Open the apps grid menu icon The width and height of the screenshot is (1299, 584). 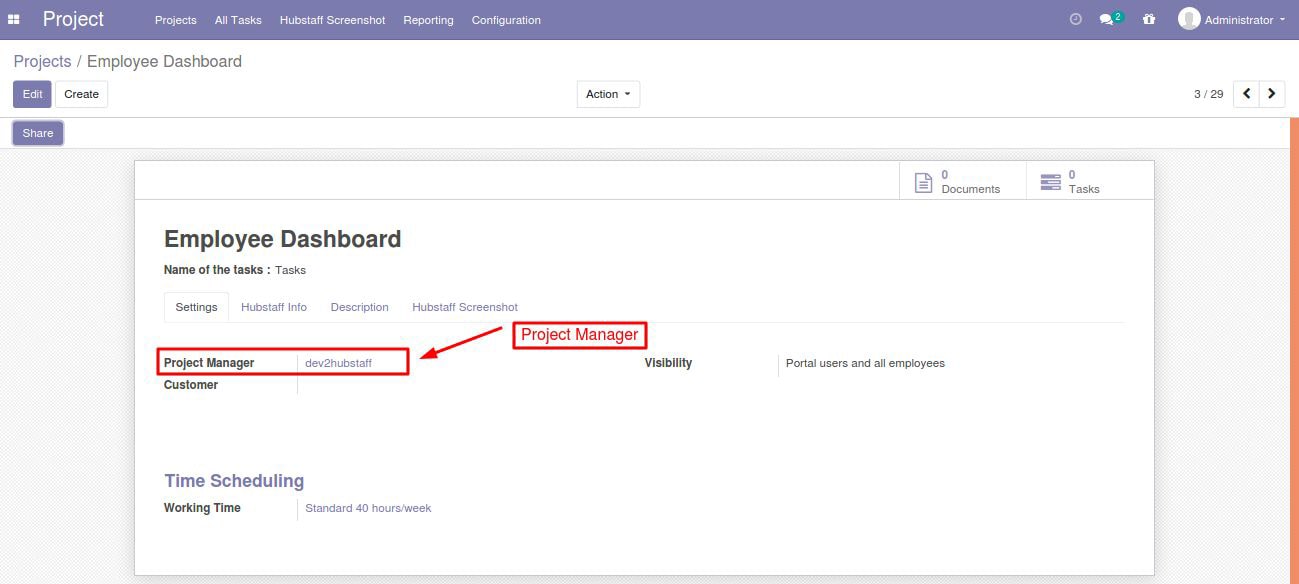(x=14, y=19)
